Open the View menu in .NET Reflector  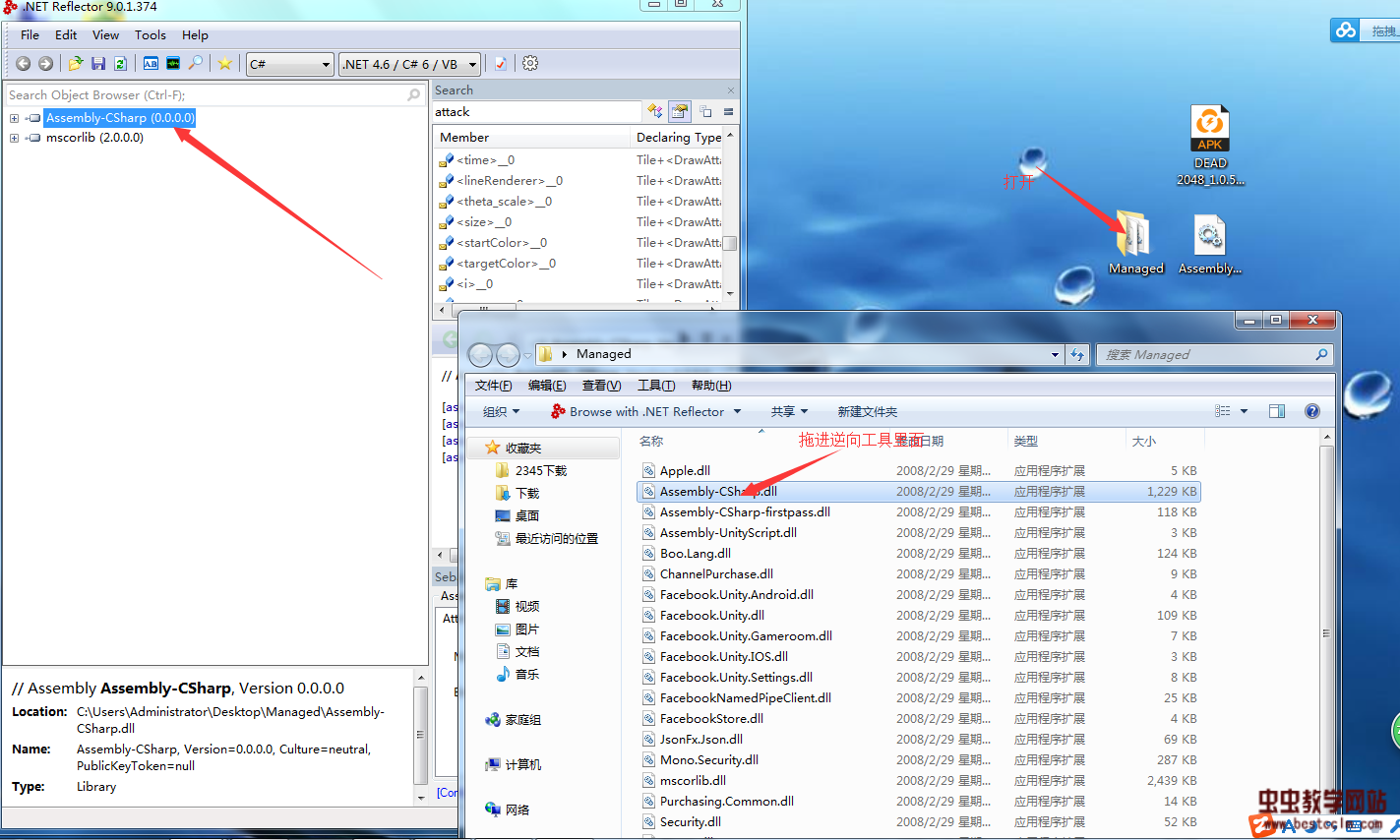pos(105,35)
